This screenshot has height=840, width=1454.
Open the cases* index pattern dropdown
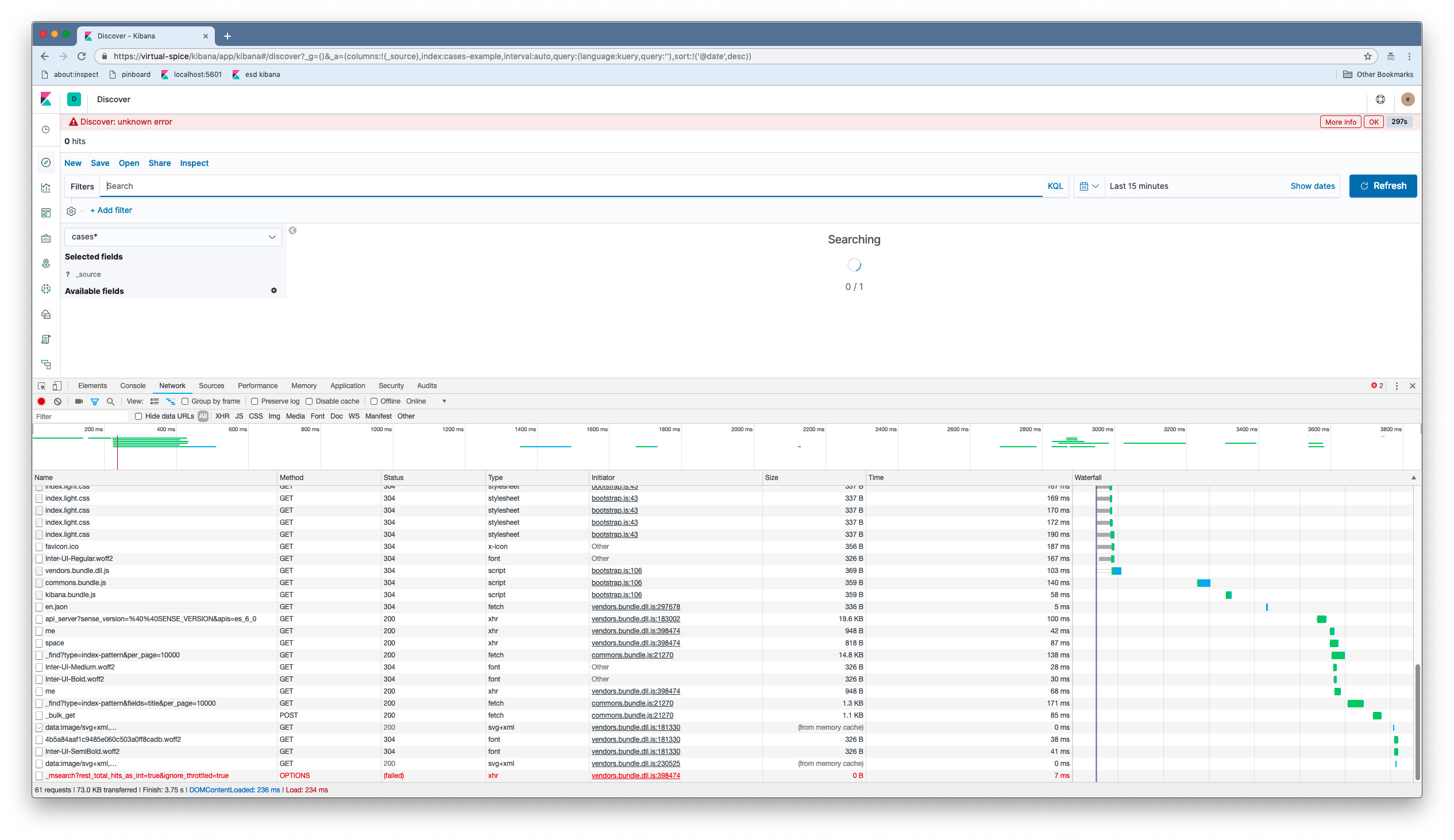173,237
